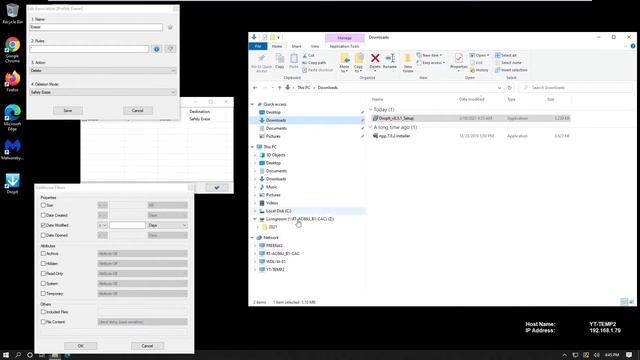Click Invert selection in the ribbon

tap(511, 70)
